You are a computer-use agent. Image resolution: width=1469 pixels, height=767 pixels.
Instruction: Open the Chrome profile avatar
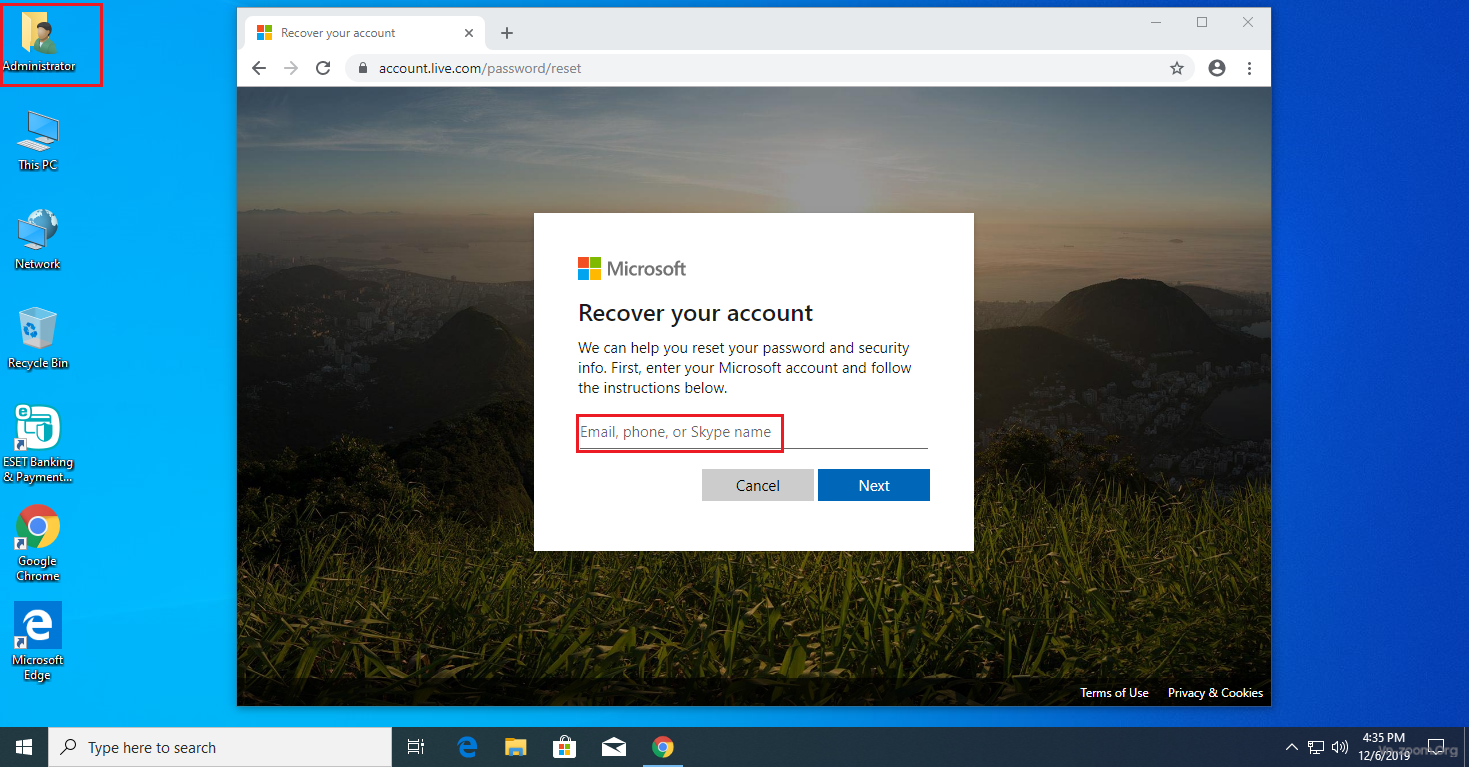(1217, 68)
